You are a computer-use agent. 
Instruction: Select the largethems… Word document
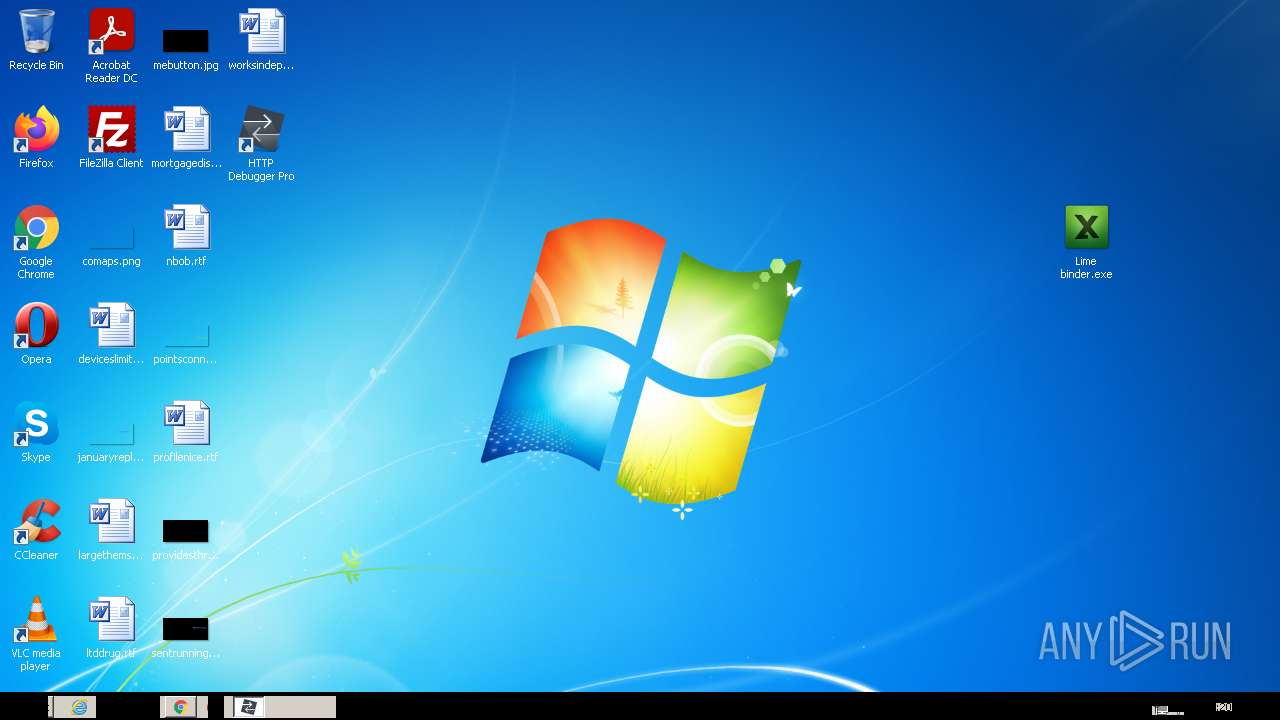(111, 530)
